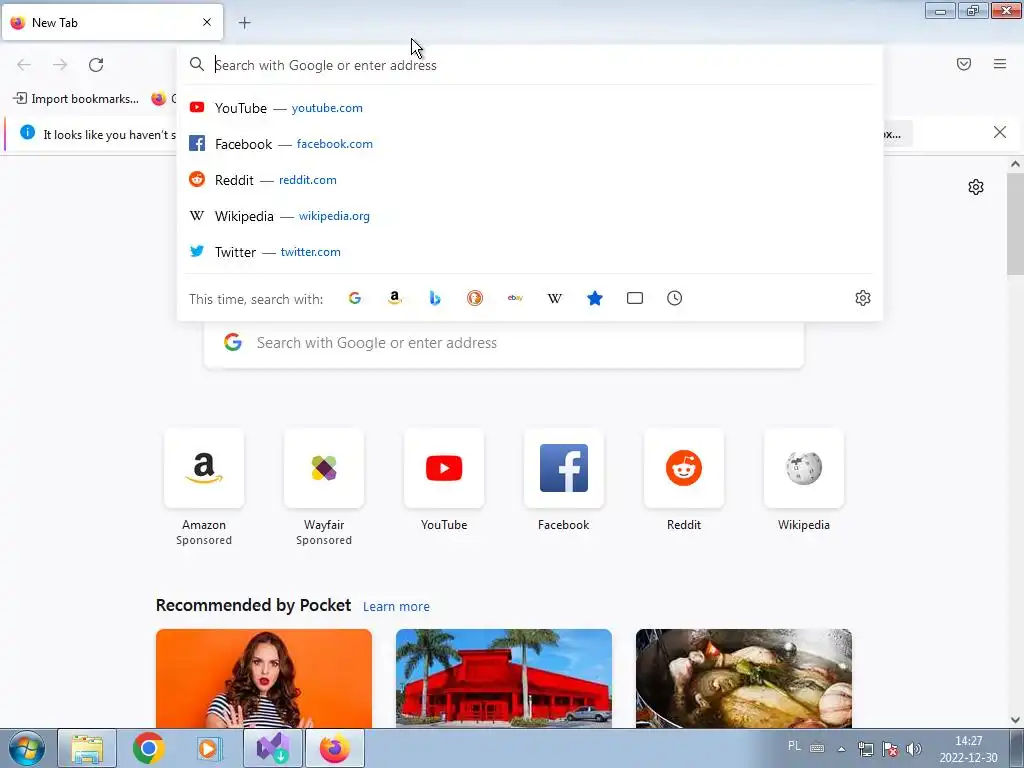
Task: Open the Firefox application menu
Action: pos(1000,64)
